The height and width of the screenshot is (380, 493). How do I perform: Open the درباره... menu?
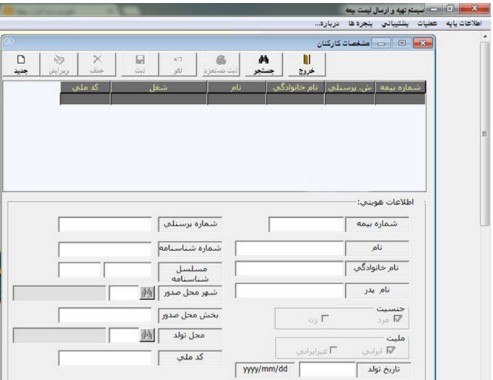(x=327, y=23)
